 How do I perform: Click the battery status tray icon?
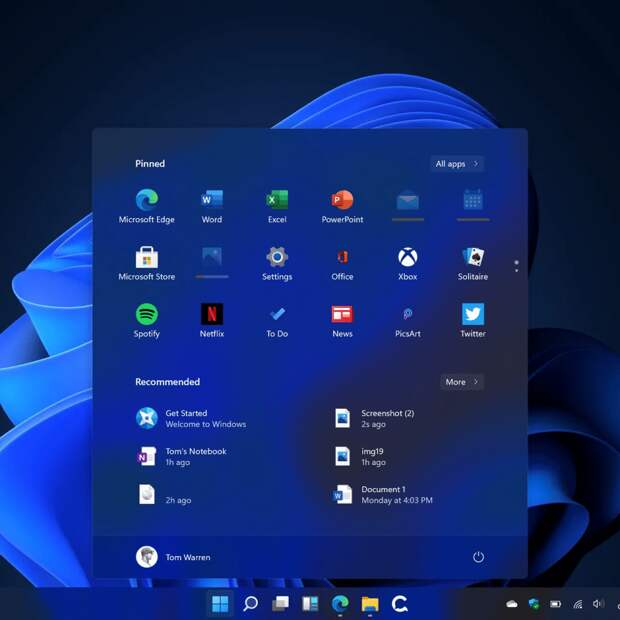point(556,604)
